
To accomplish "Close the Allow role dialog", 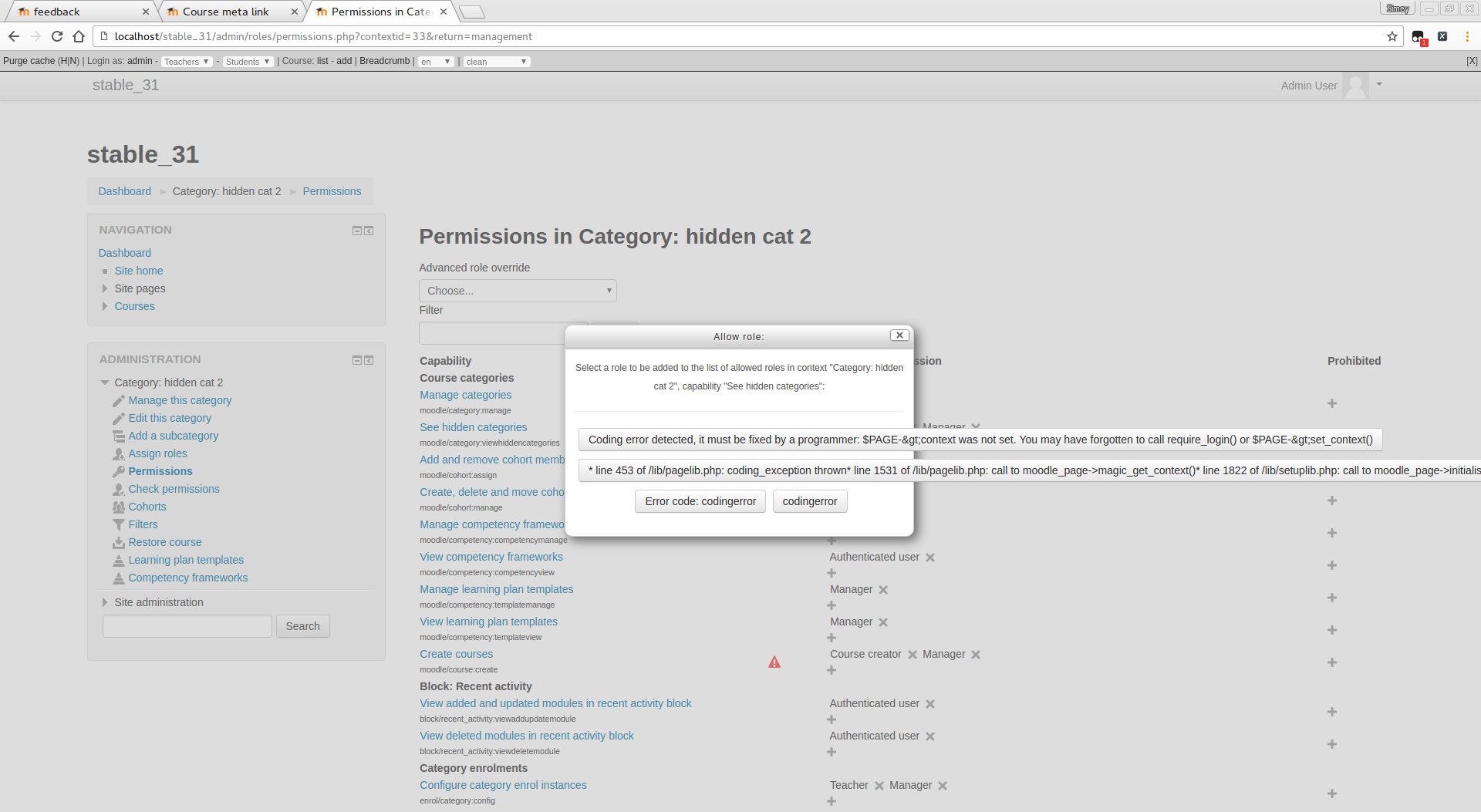I will pyautogui.click(x=899, y=335).
